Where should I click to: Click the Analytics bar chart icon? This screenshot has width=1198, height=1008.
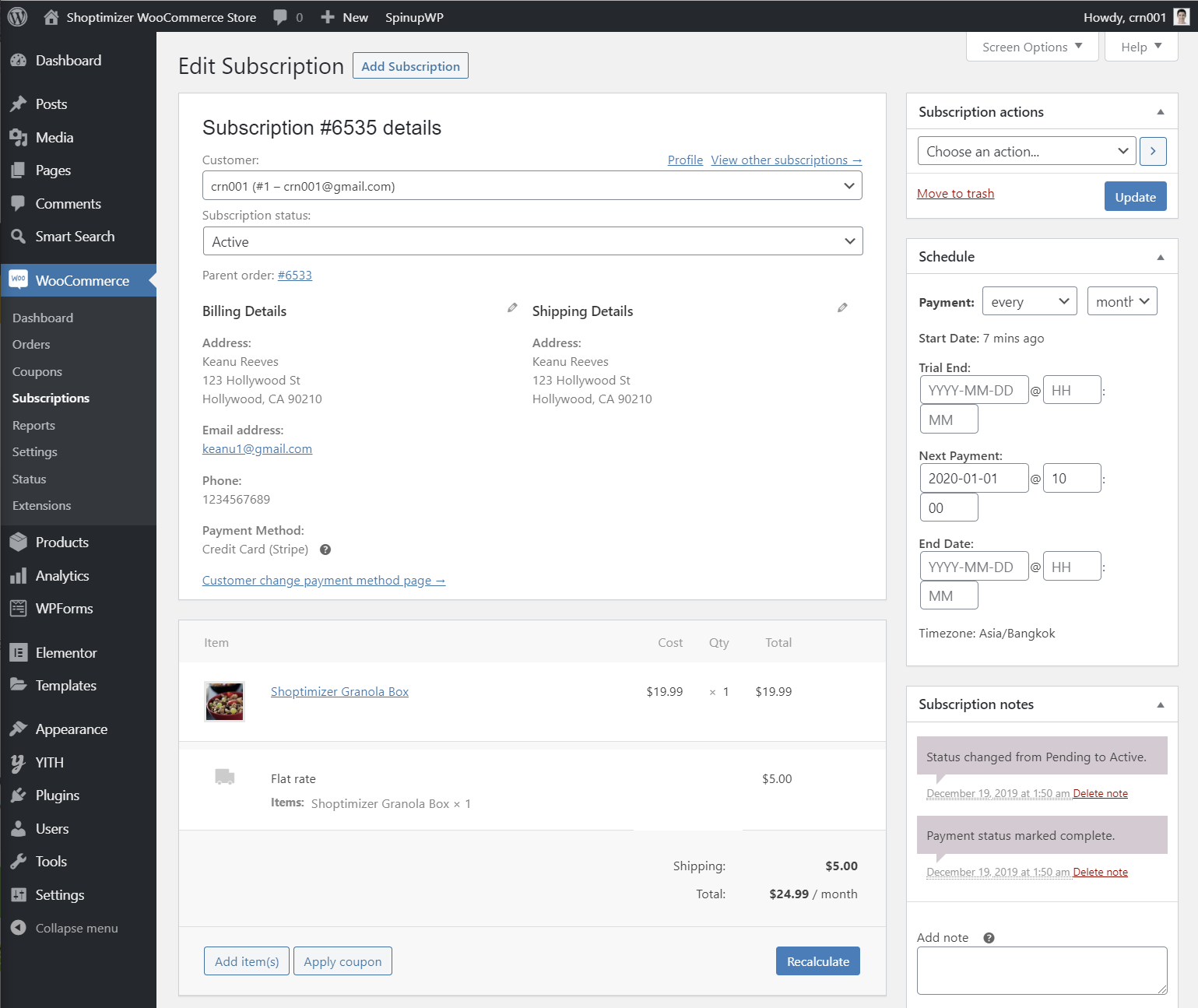click(x=19, y=576)
